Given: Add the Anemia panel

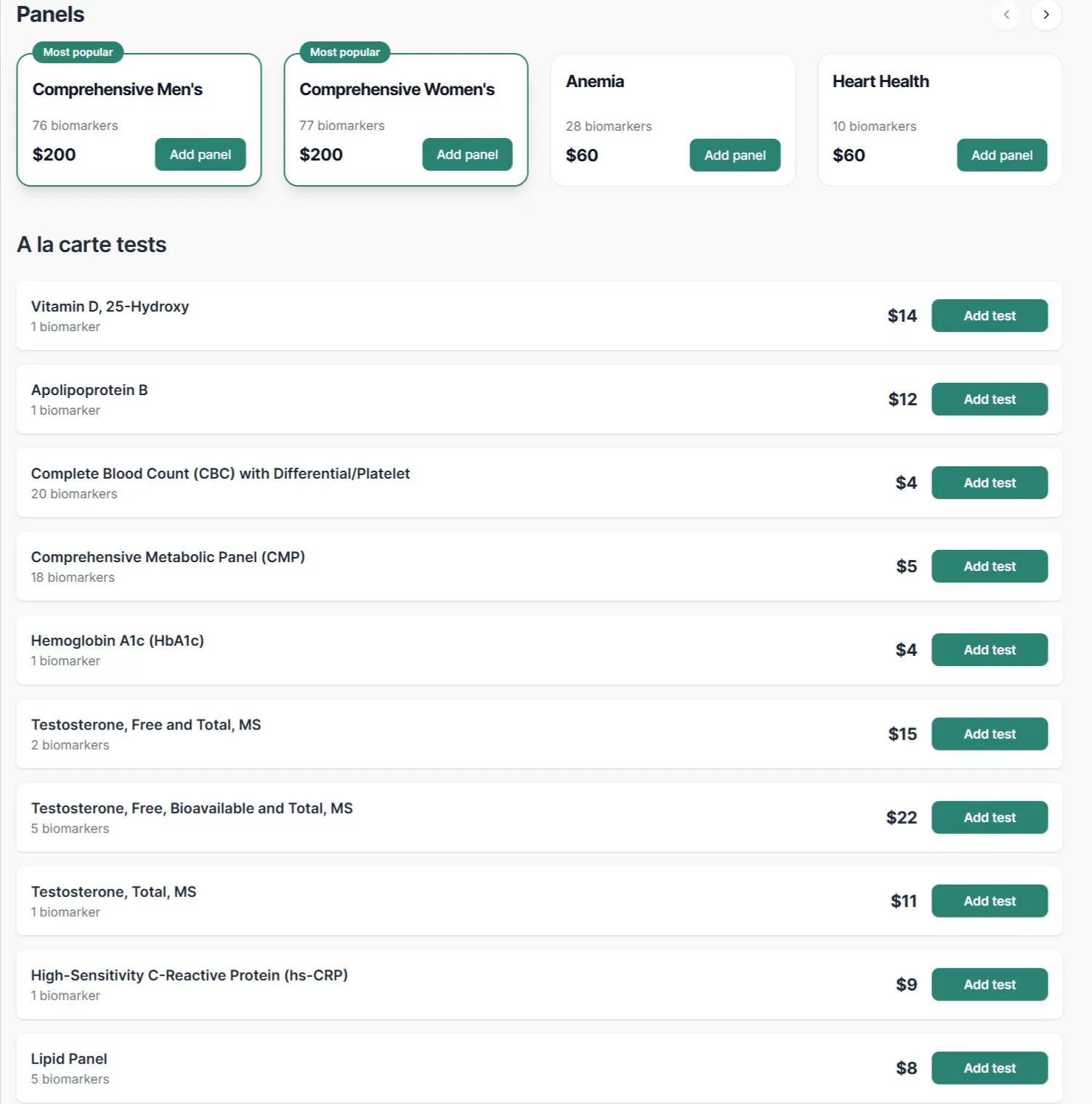Looking at the screenshot, I should pos(735,155).
